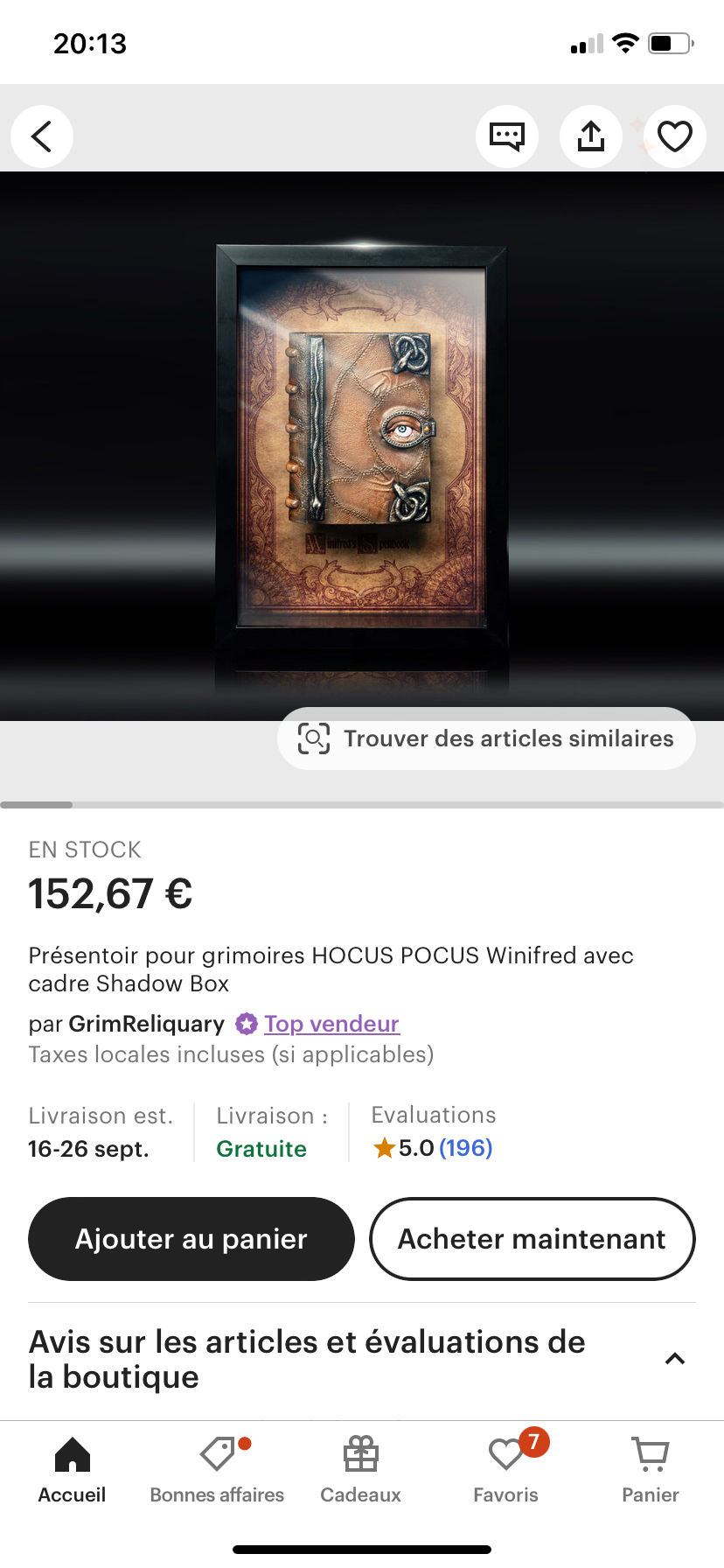This screenshot has width=724, height=1568.
Task: Click the visual search camera icon
Action: 314,738
